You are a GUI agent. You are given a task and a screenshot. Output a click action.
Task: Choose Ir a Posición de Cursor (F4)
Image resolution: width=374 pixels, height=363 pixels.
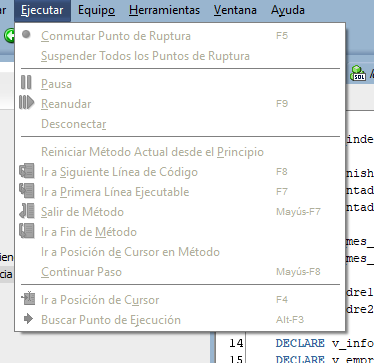(x=180, y=300)
